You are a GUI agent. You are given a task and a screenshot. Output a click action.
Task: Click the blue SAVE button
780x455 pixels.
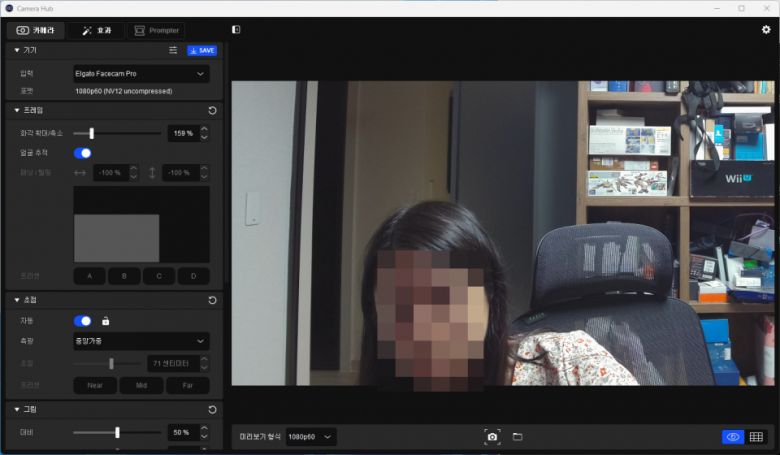[x=202, y=50]
